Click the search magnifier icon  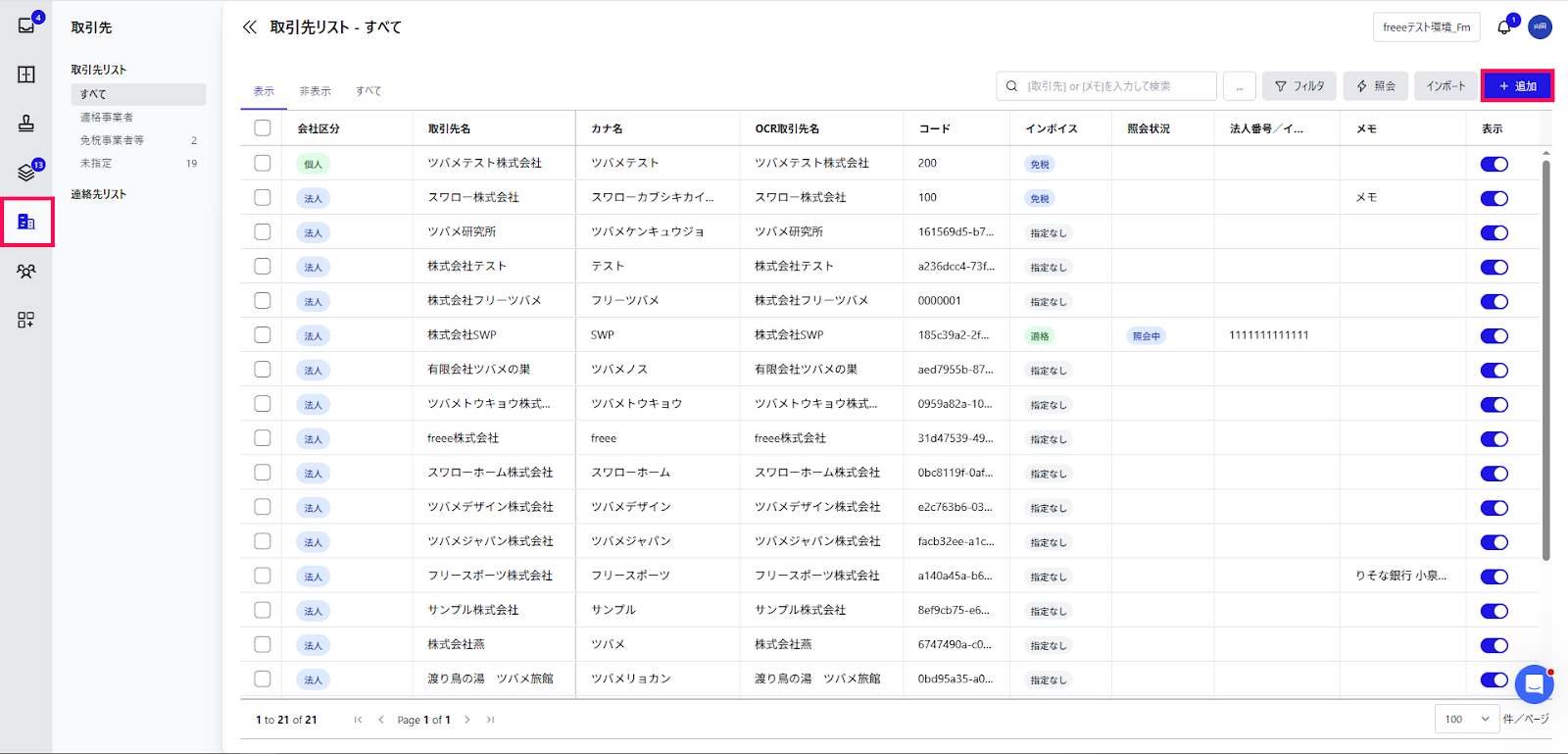pos(1012,86)
